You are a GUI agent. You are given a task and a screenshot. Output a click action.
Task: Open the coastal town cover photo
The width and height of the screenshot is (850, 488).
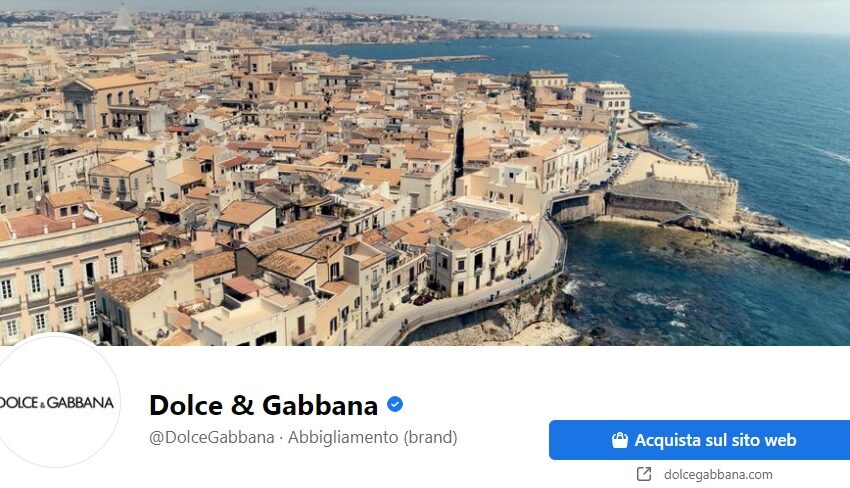425,172
